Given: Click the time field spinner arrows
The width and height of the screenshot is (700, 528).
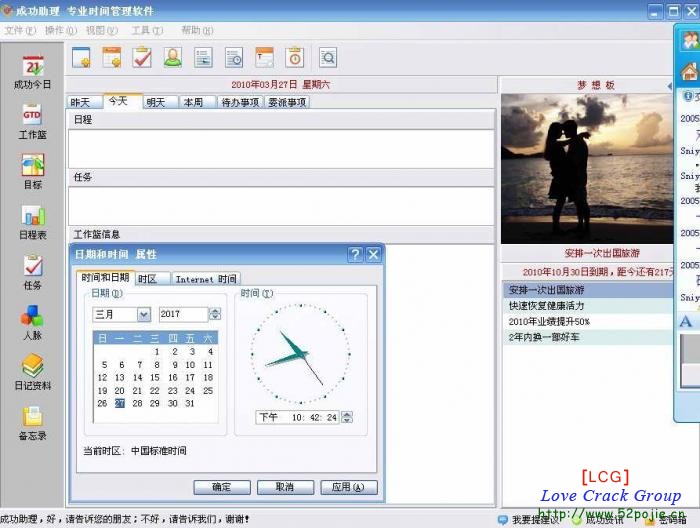Looking at the screenshot, I should pyautogui.click(x=346, y=417).
